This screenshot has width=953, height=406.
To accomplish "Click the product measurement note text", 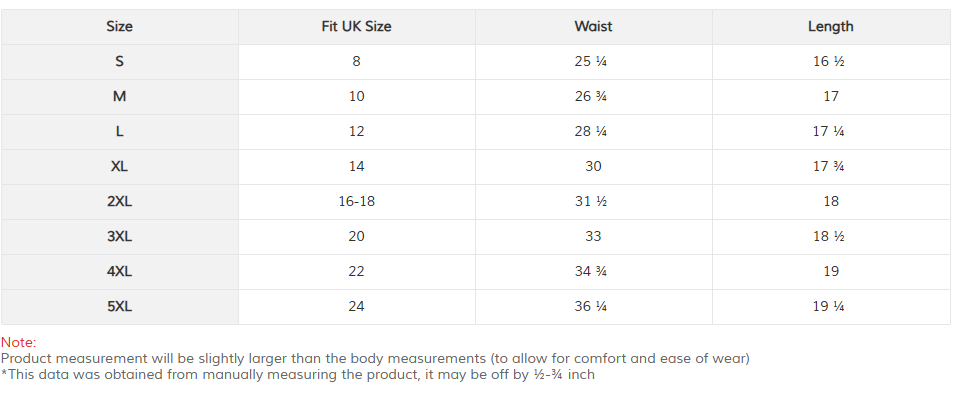I will pos(376,359).
